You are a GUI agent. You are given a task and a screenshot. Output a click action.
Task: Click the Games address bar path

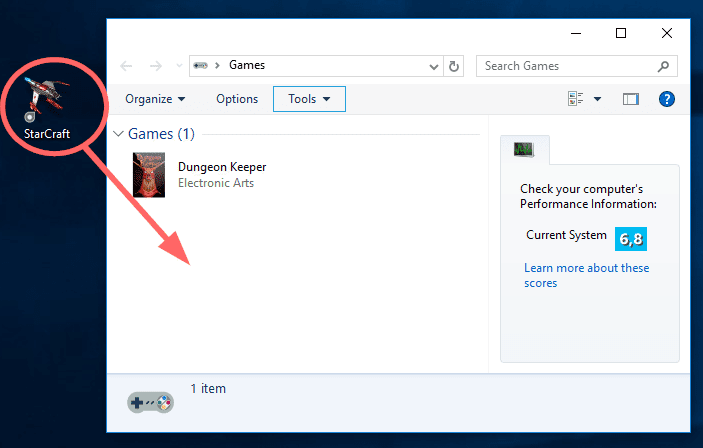(x=247, y=66)
